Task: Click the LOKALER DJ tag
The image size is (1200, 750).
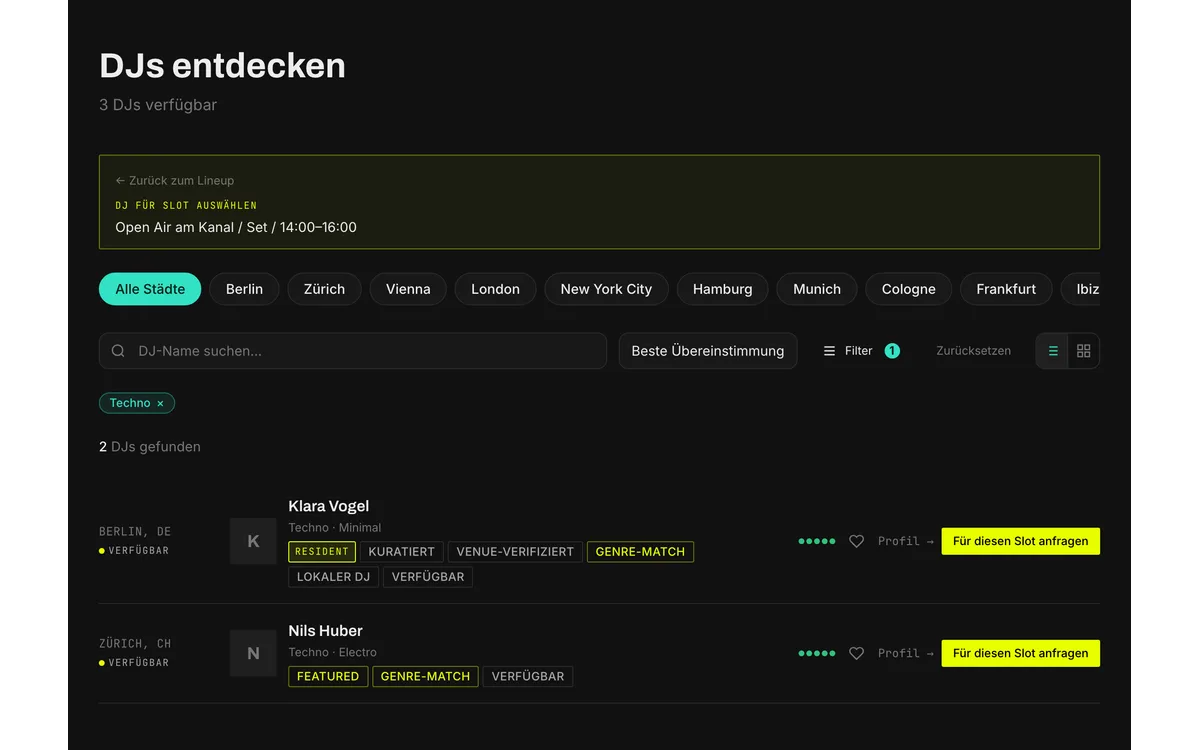Action: (x=333, y=577)
